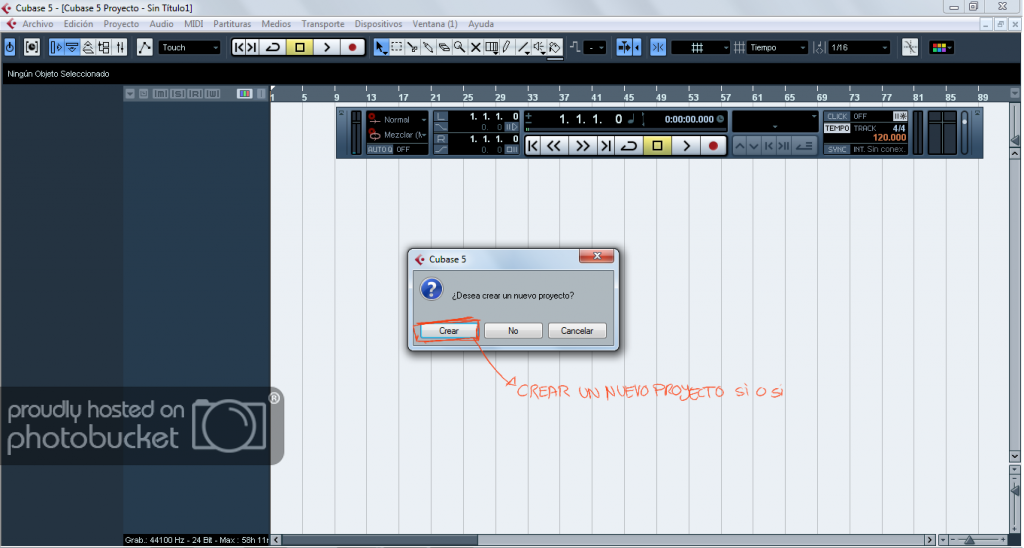Click the No button in the dialog
Screen dimensions: 1024x548
(x=513, y=330)
